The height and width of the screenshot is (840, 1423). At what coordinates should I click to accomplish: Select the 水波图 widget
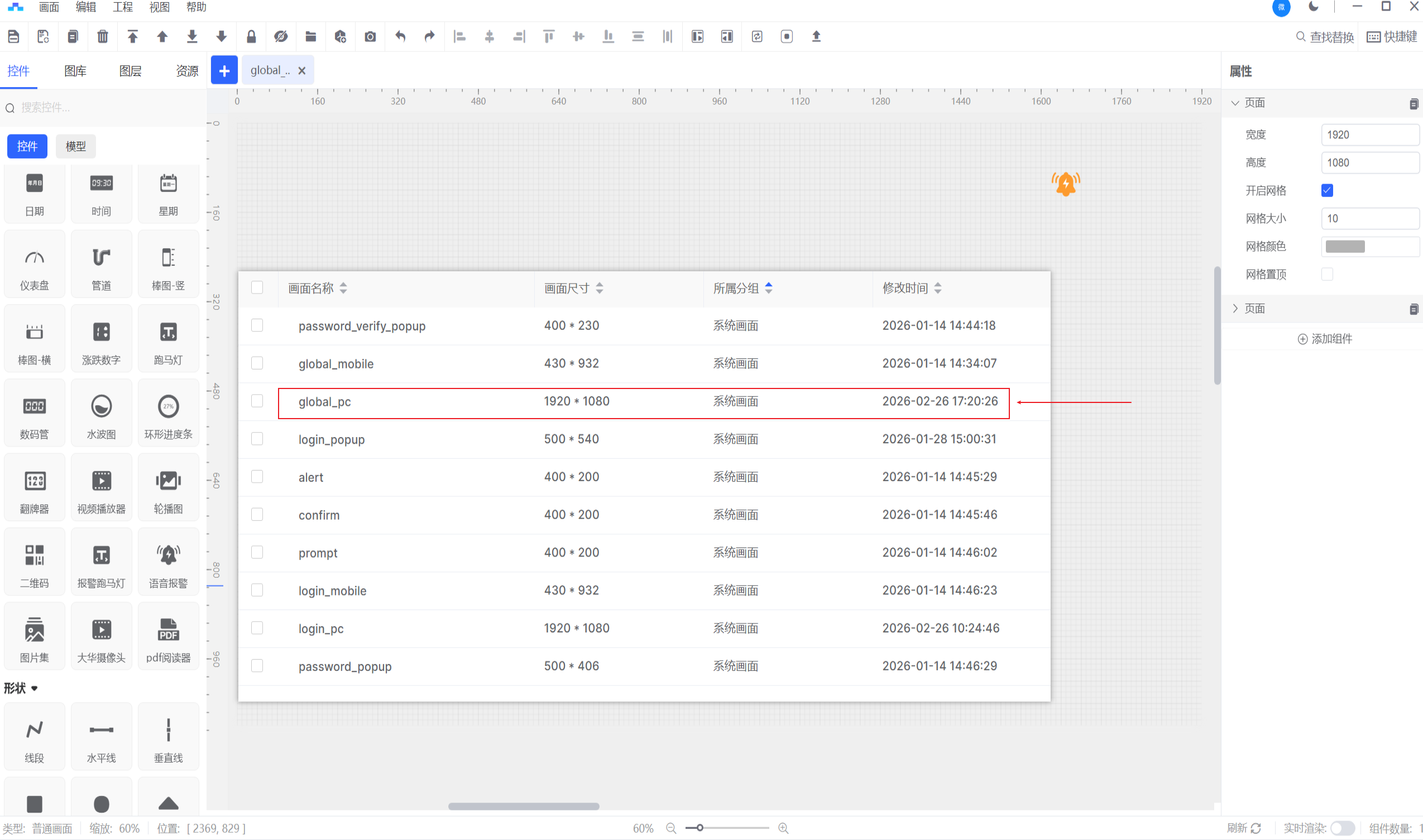(101, 414)
